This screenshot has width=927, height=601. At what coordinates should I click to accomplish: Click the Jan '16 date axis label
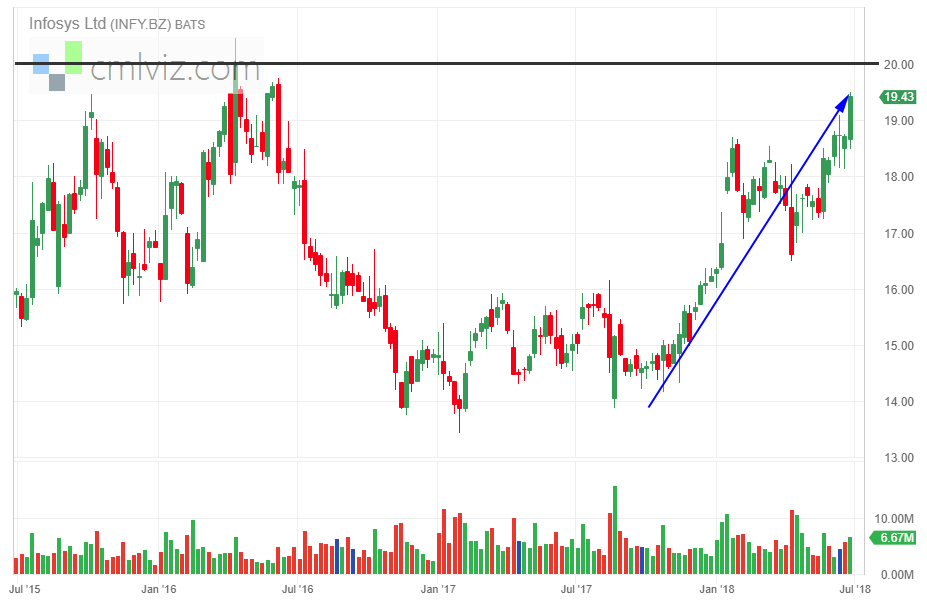[159, 589]
